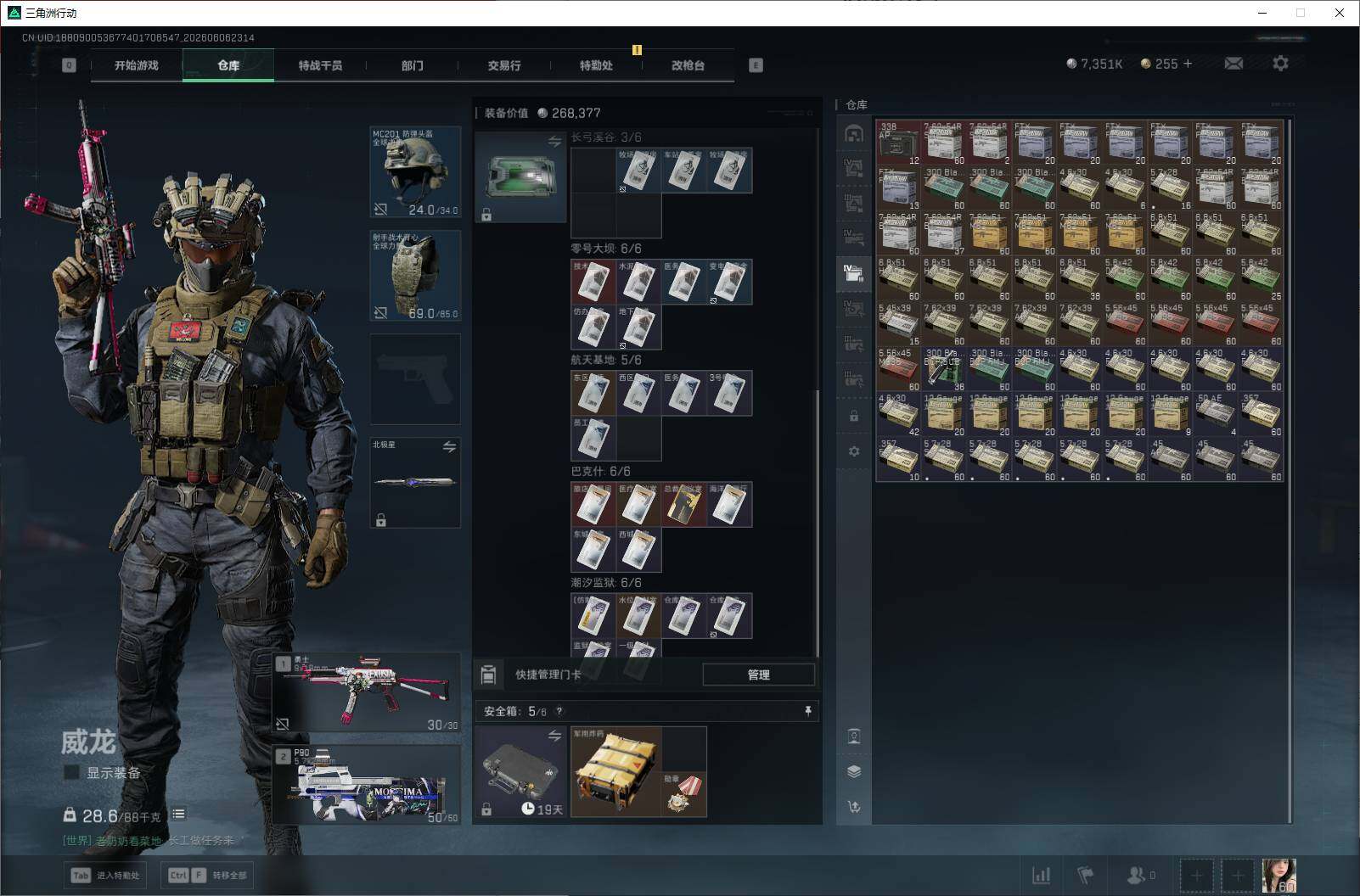
Task: Select the 射手战术背心 armor slot
Action: click(416, 276)
